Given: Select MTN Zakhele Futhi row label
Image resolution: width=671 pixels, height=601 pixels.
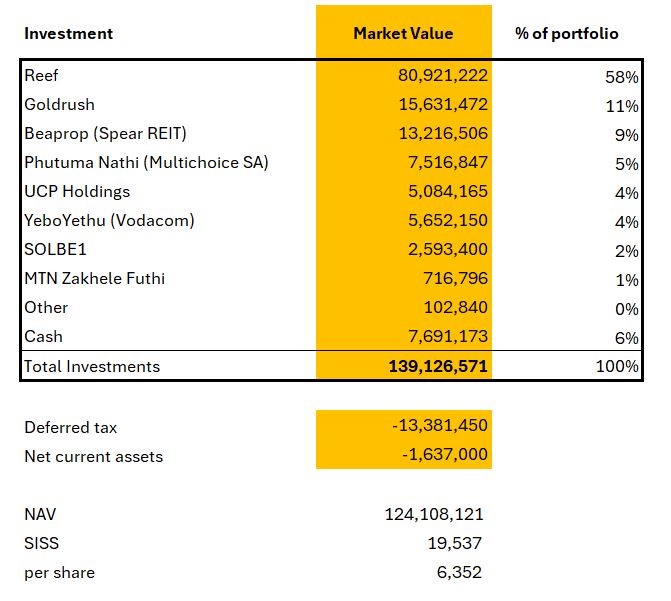Looking at the screenshot, I should point(95,278).
